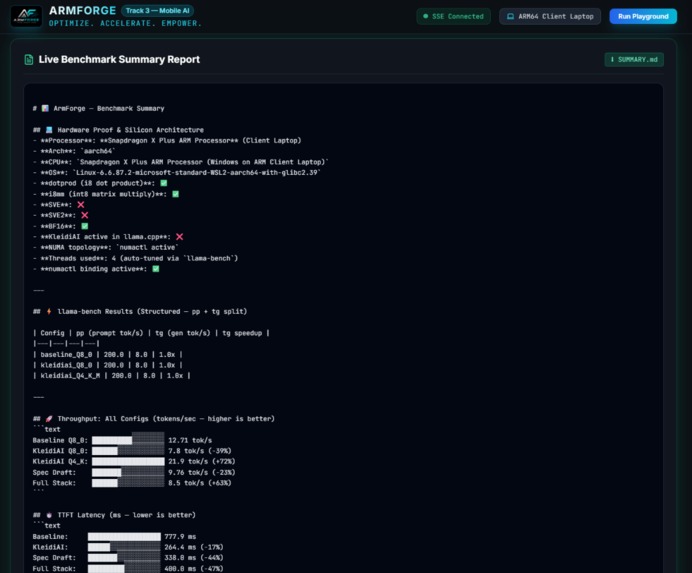Click the TTFT Baseline latency bar

124,536
